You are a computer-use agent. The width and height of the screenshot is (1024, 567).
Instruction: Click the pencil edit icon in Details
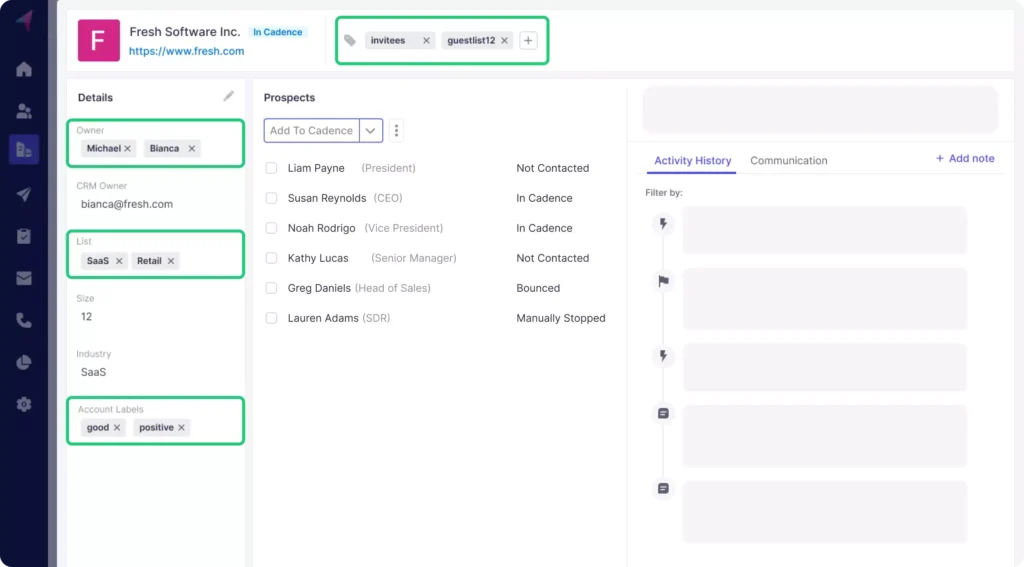(x=229, y=96)
